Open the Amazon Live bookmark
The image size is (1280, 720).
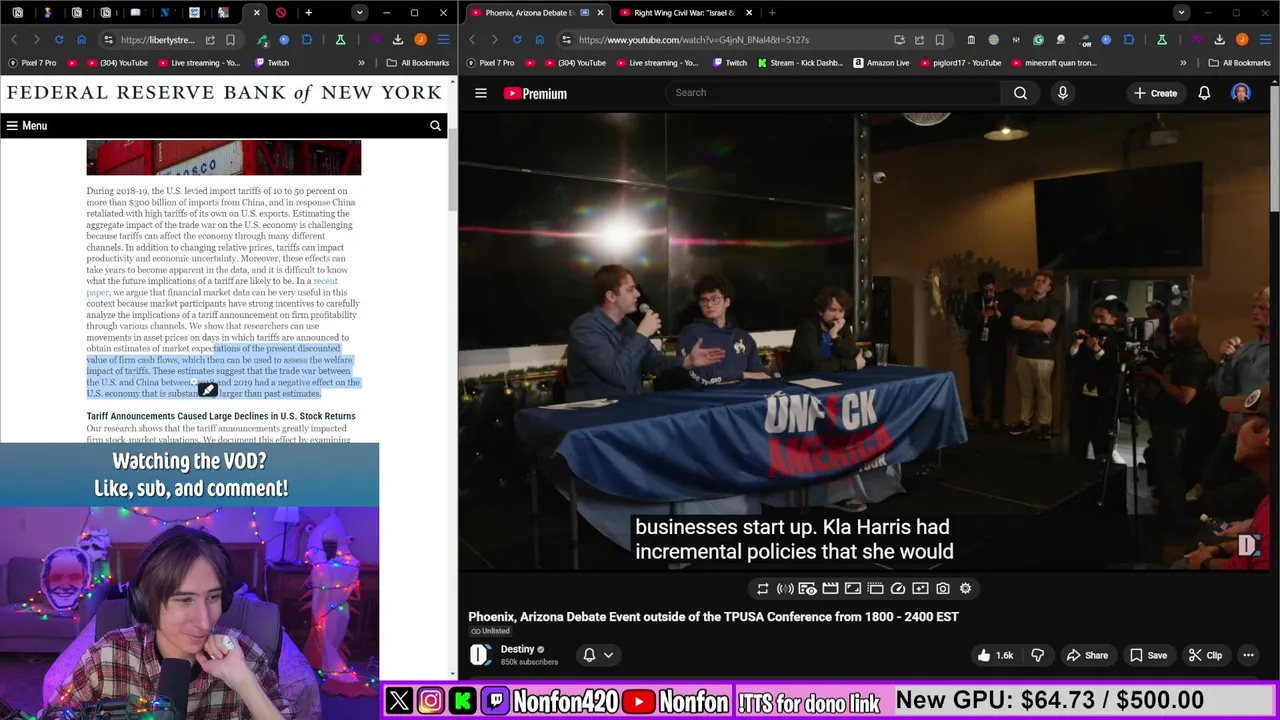pyautogui.click(x=881, y=63)
